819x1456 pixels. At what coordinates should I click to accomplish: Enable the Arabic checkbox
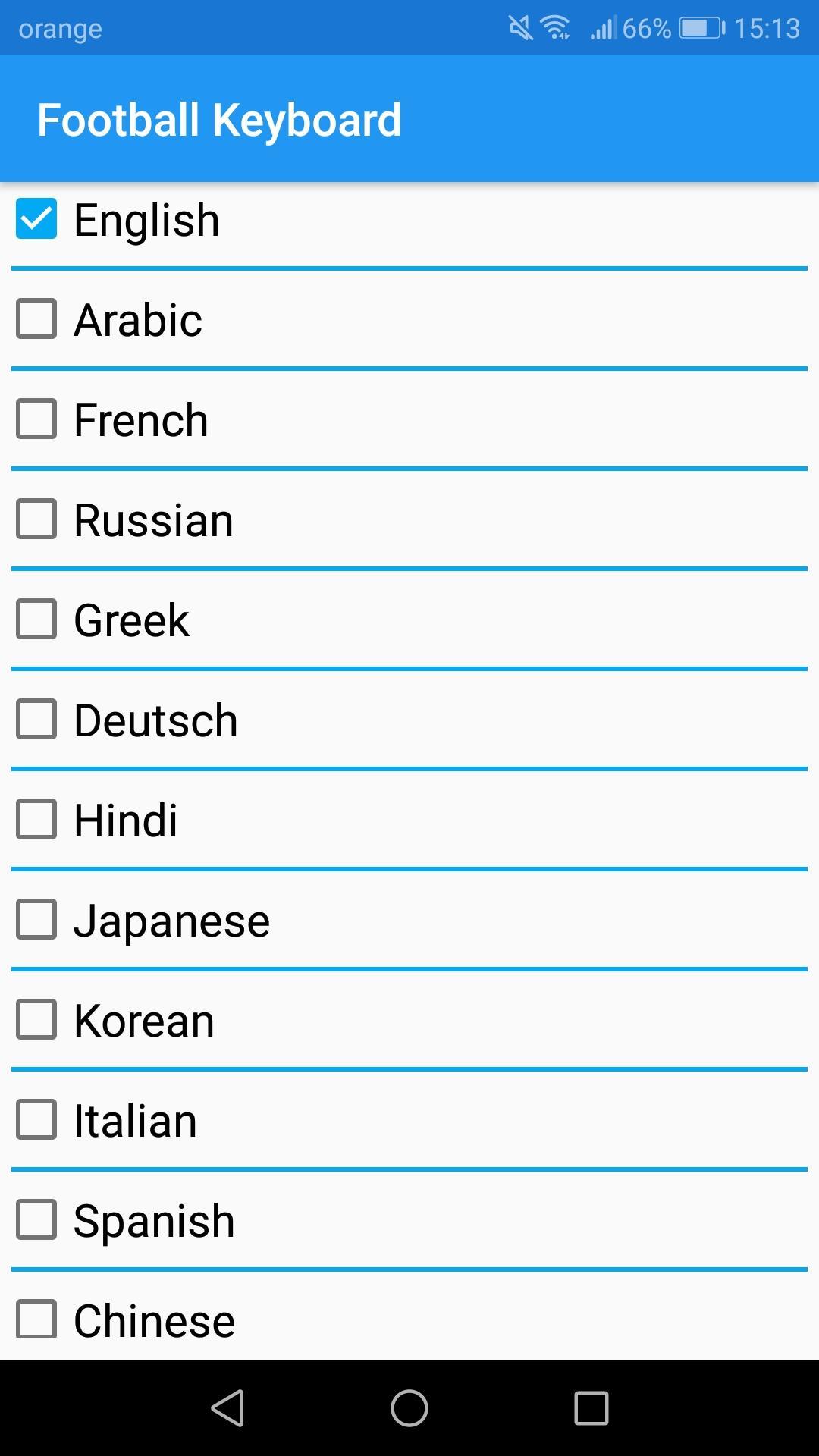point(36,318)
